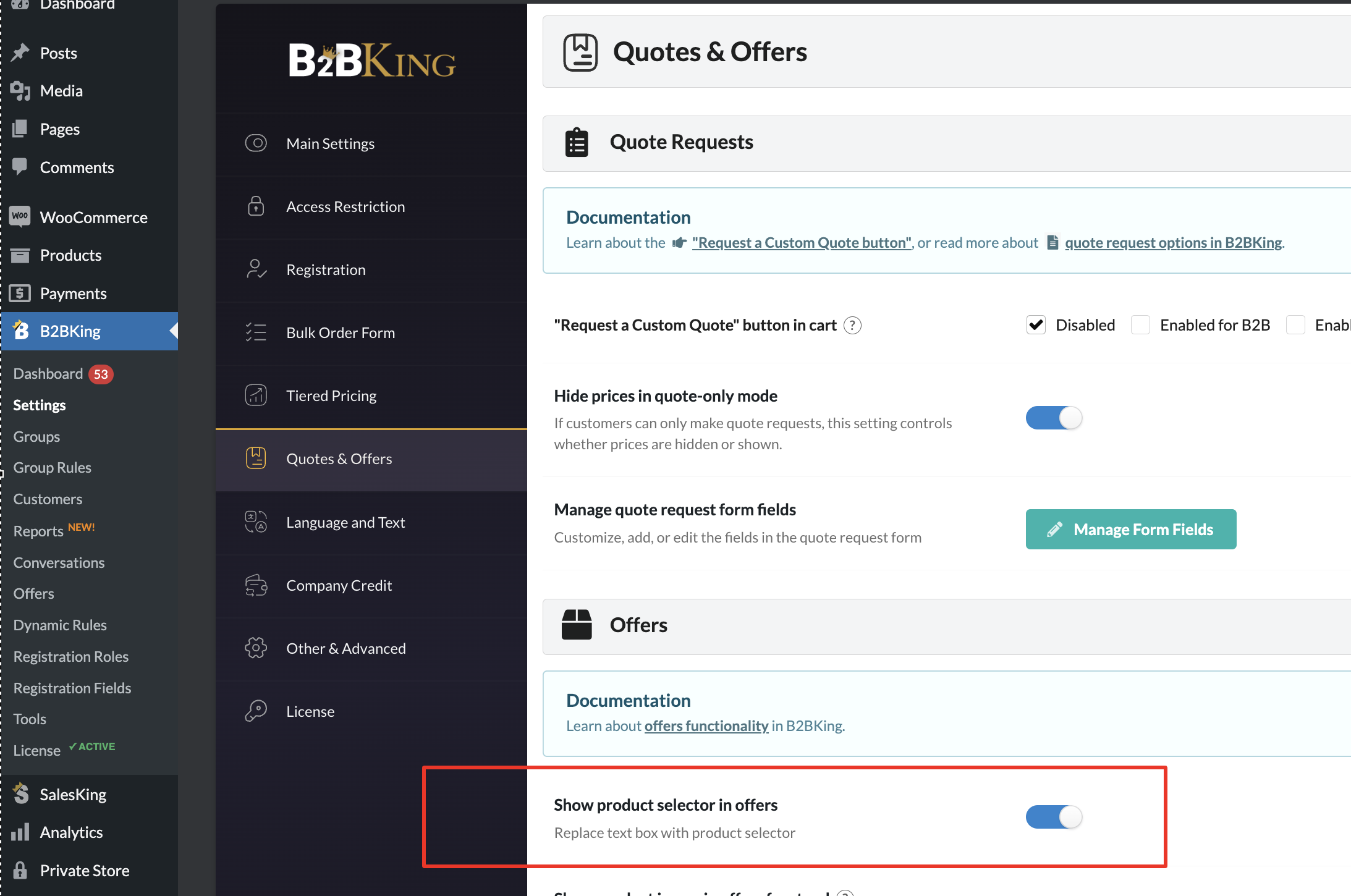Open offers functionality documentation link
This screenshot has height=896, width=1351.
[x=706, y=726]
